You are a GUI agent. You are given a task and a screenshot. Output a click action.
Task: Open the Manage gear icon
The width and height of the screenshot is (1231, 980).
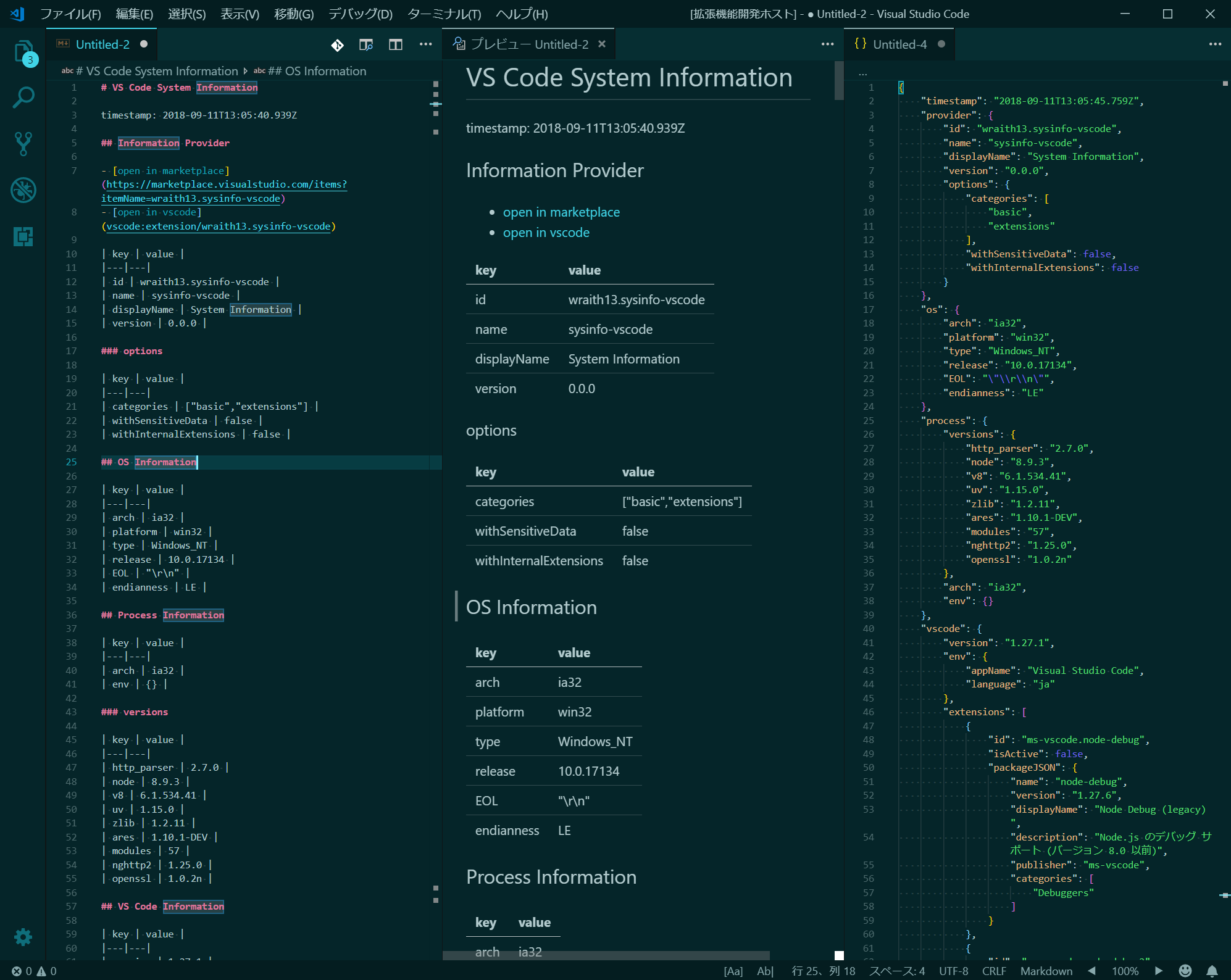coord(23,937)
